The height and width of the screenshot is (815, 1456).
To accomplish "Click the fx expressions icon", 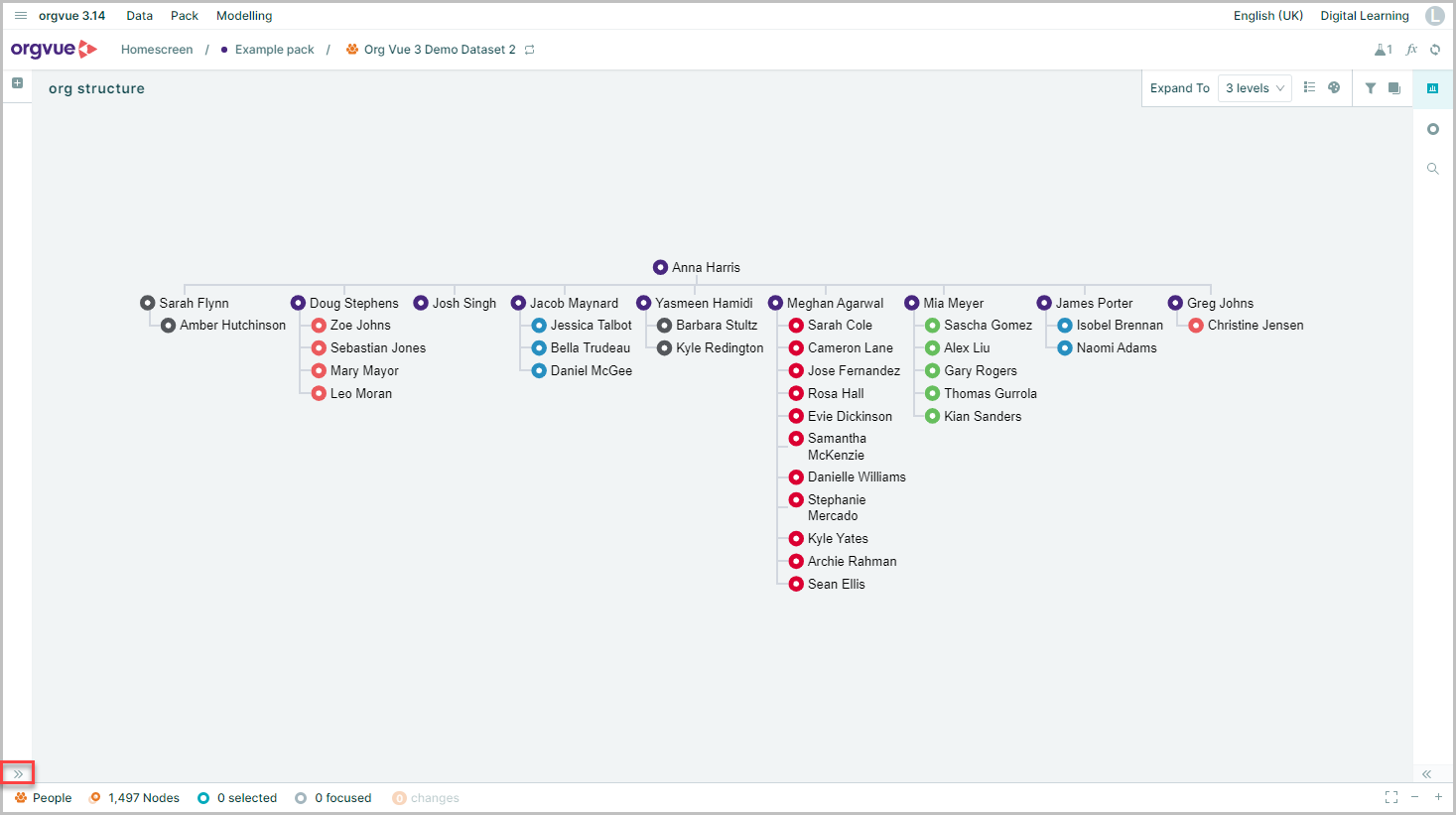I will [x=1411, y=50].
